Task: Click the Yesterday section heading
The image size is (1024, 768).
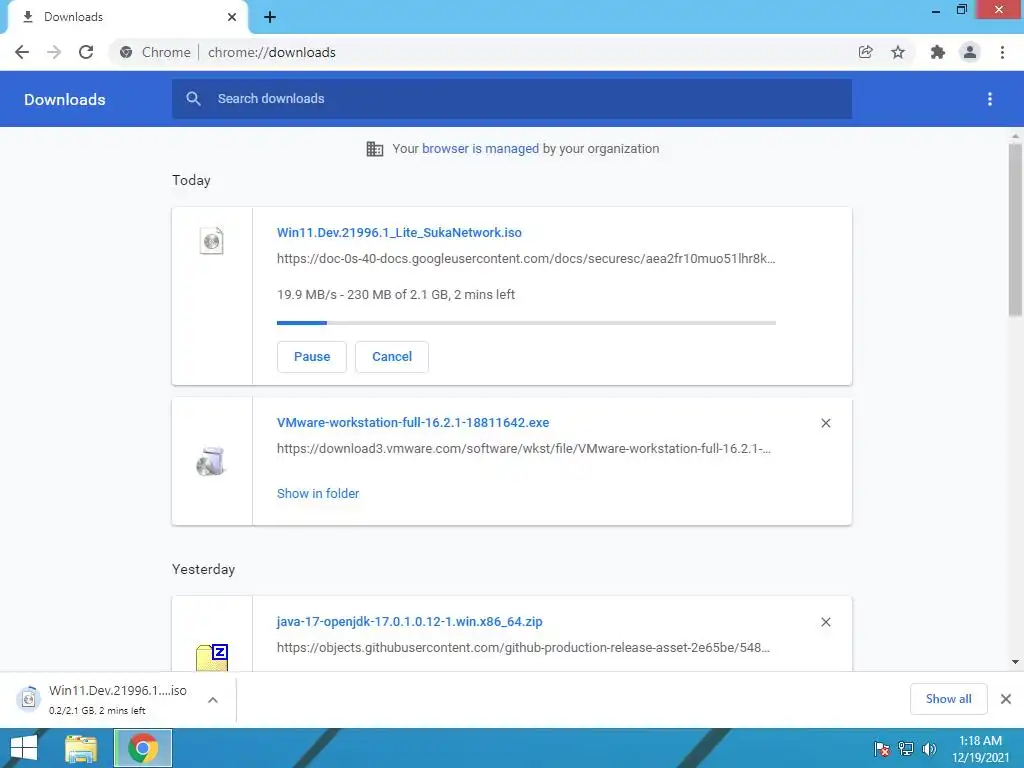Action: click(203, 569)
